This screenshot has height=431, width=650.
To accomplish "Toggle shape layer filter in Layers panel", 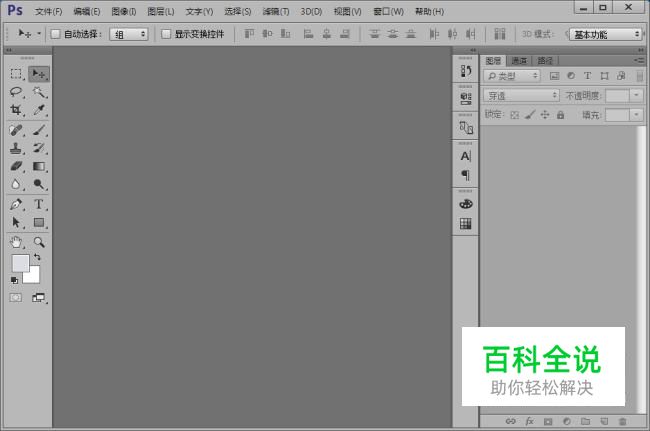I will (604, 76).
